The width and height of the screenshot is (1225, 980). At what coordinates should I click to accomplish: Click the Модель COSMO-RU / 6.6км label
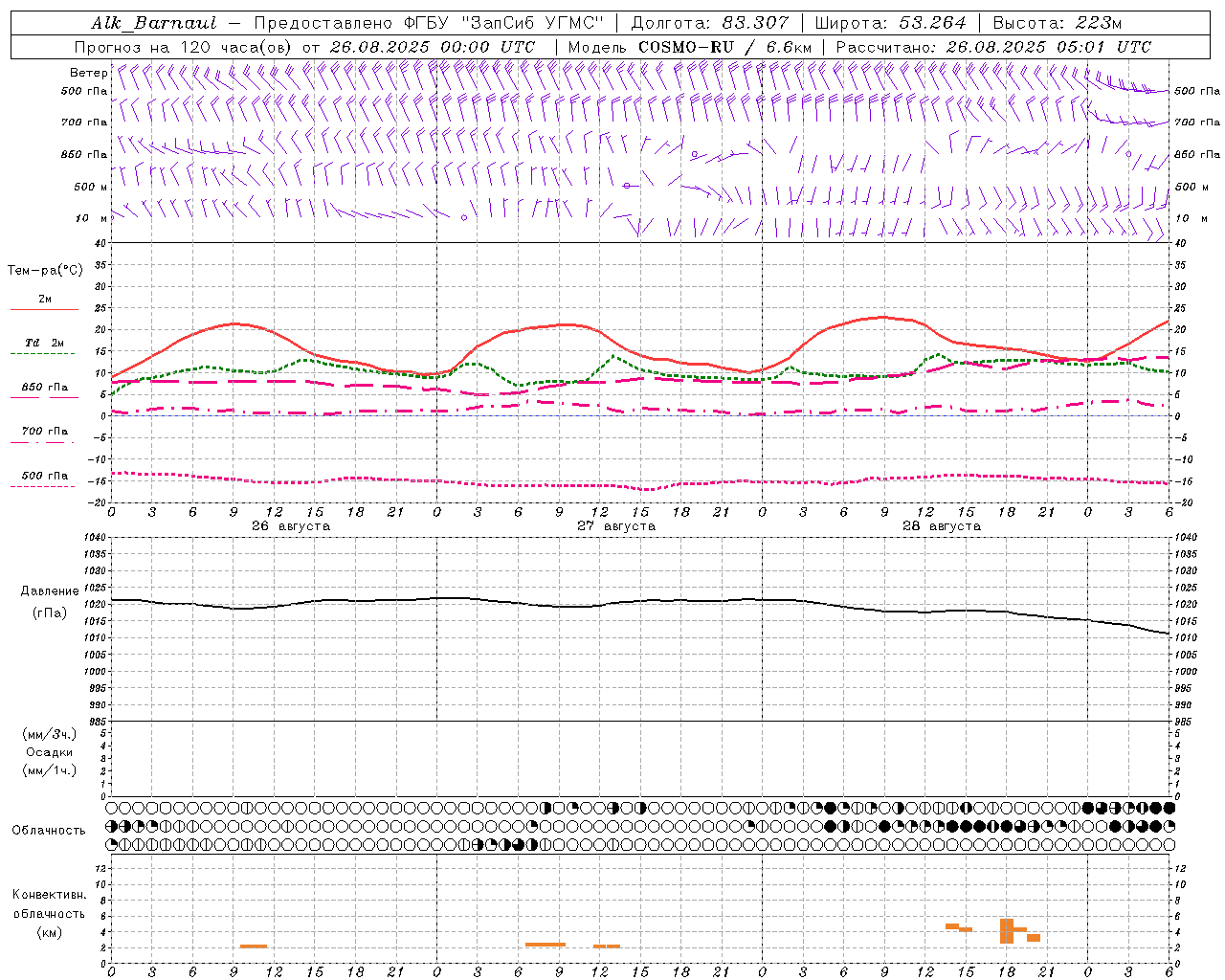coord(689,47)
